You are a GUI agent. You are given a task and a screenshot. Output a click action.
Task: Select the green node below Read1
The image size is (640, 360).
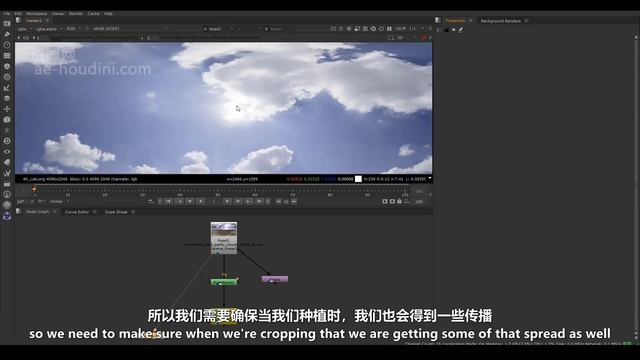[x=224, y=282]
